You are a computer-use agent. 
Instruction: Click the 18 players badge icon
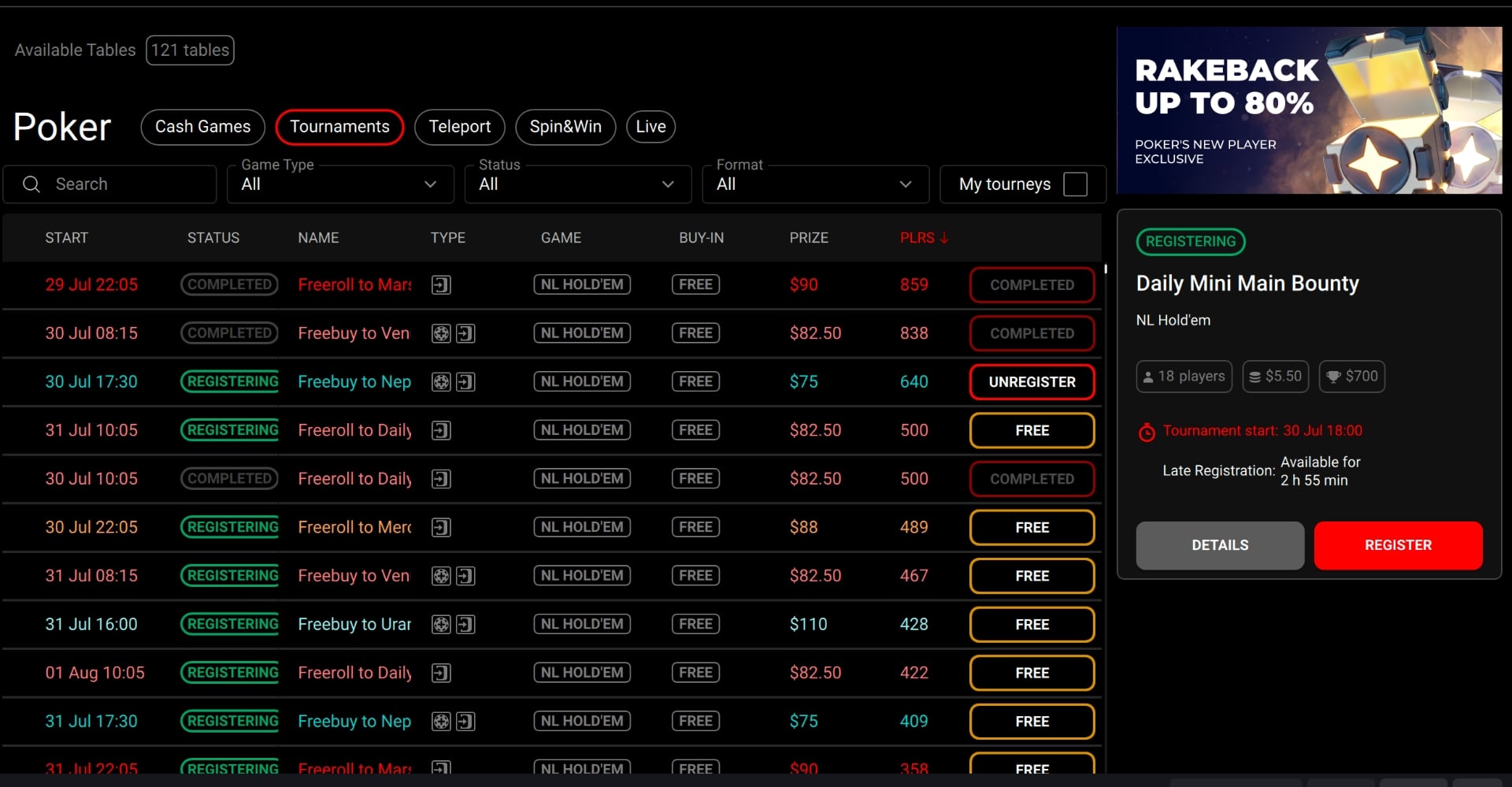(x=1148, y=377)
